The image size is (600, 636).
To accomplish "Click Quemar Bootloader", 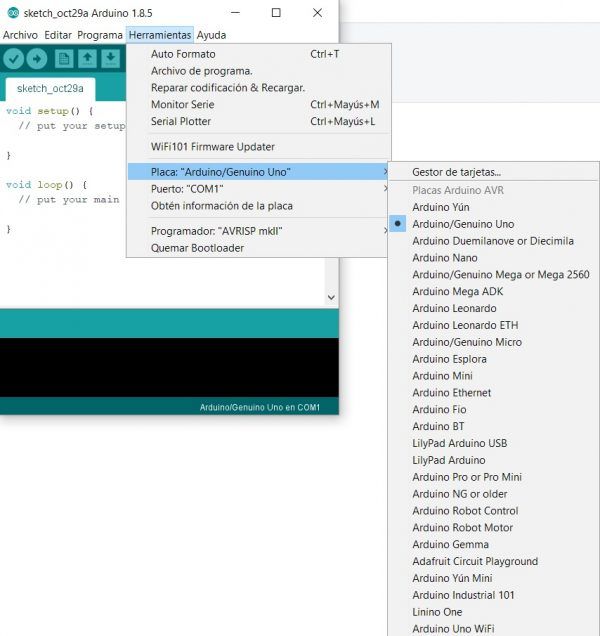I will click(258, 248).
